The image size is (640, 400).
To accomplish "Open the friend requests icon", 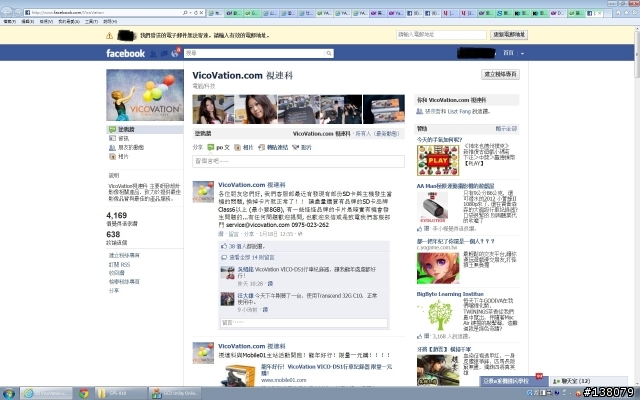I will (x=153, y=53).
